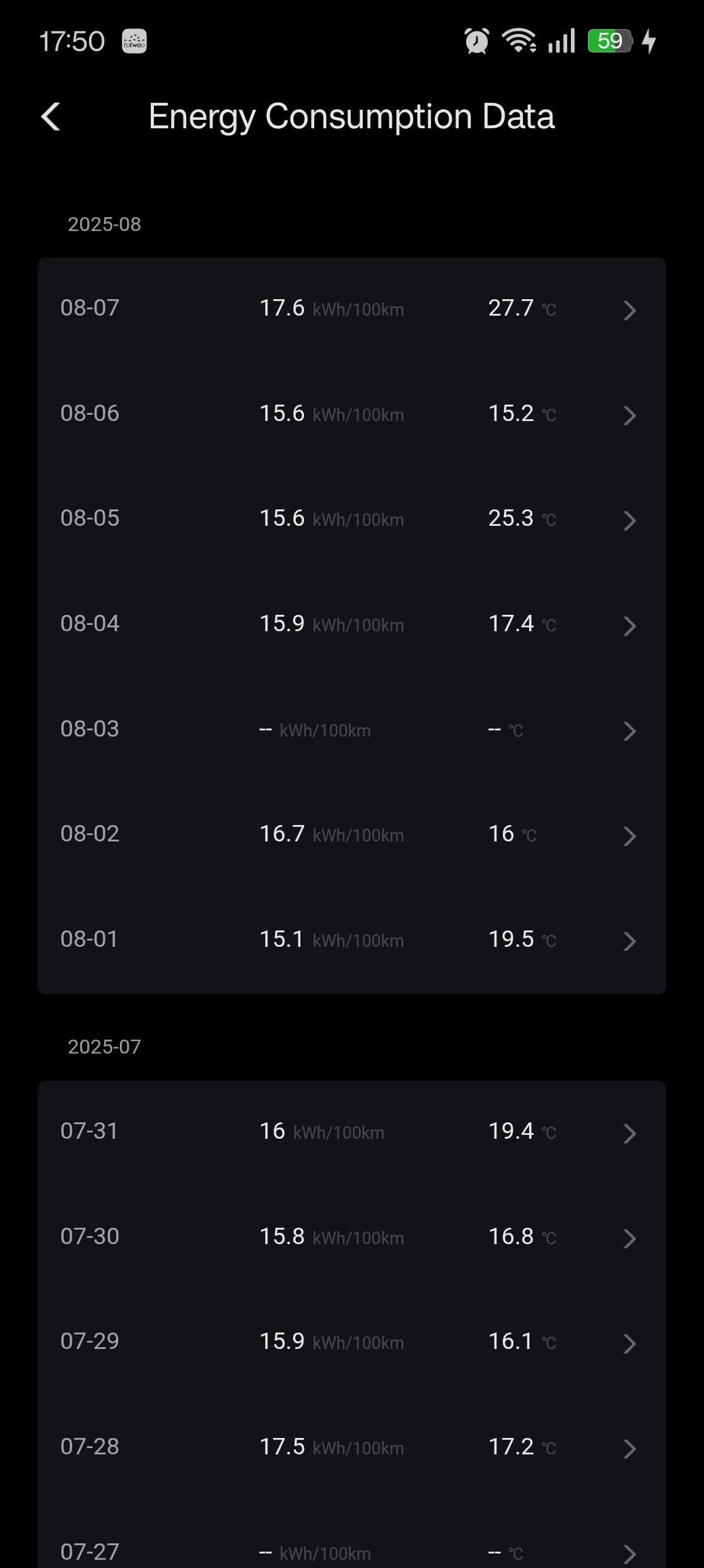Tap the battery level 59 indicator
Image resolution: width=704 pixels, height=1568 pixels.
[609, 41]
